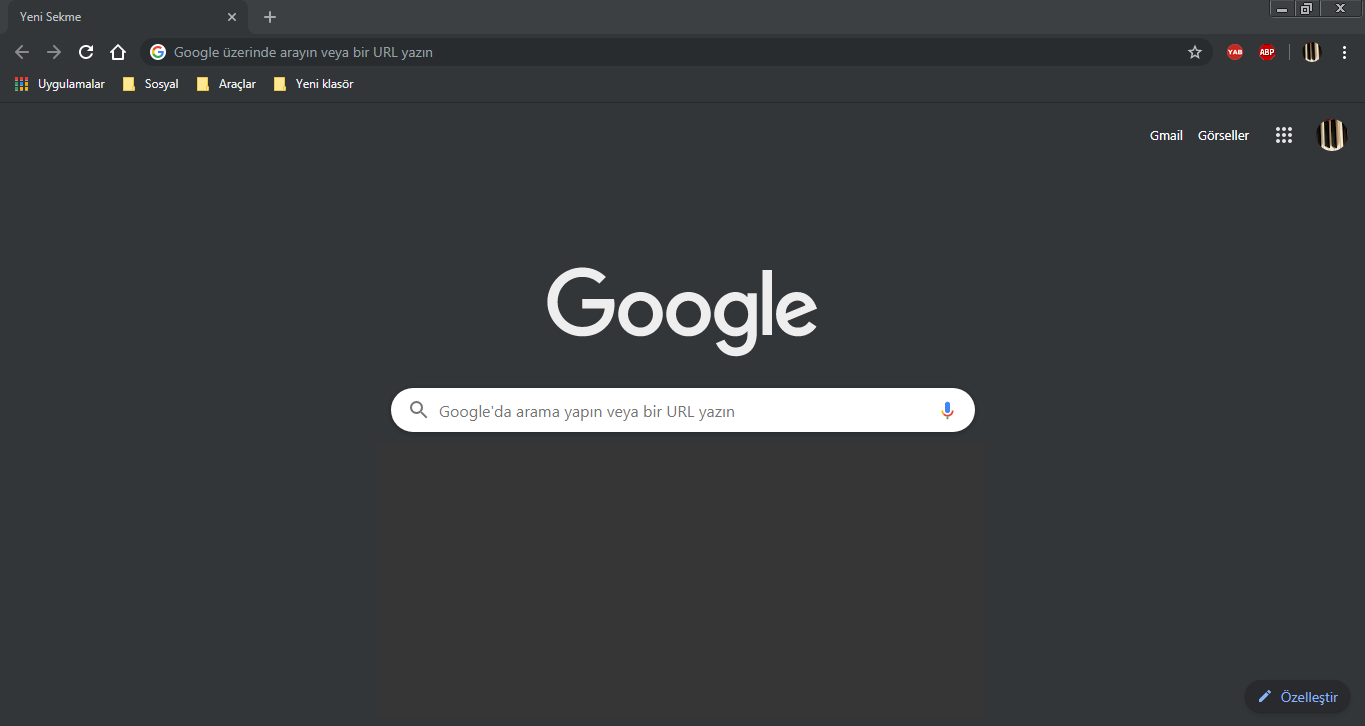Bookmark this page with the star icon
This screenshot has height=726, width=1365.
pos(1195,52)
